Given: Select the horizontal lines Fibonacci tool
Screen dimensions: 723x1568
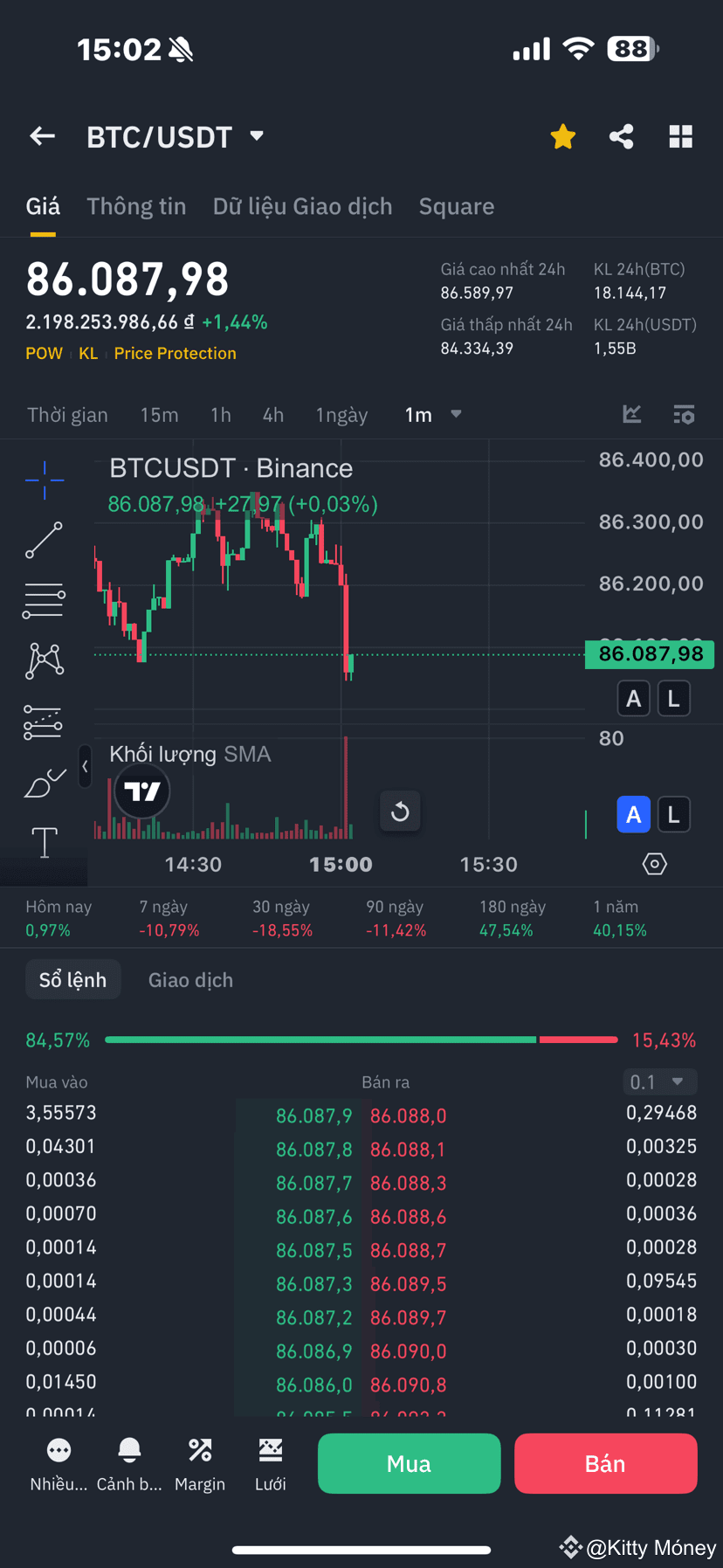Looking at the screenshot, I should (x=44, y=601).
